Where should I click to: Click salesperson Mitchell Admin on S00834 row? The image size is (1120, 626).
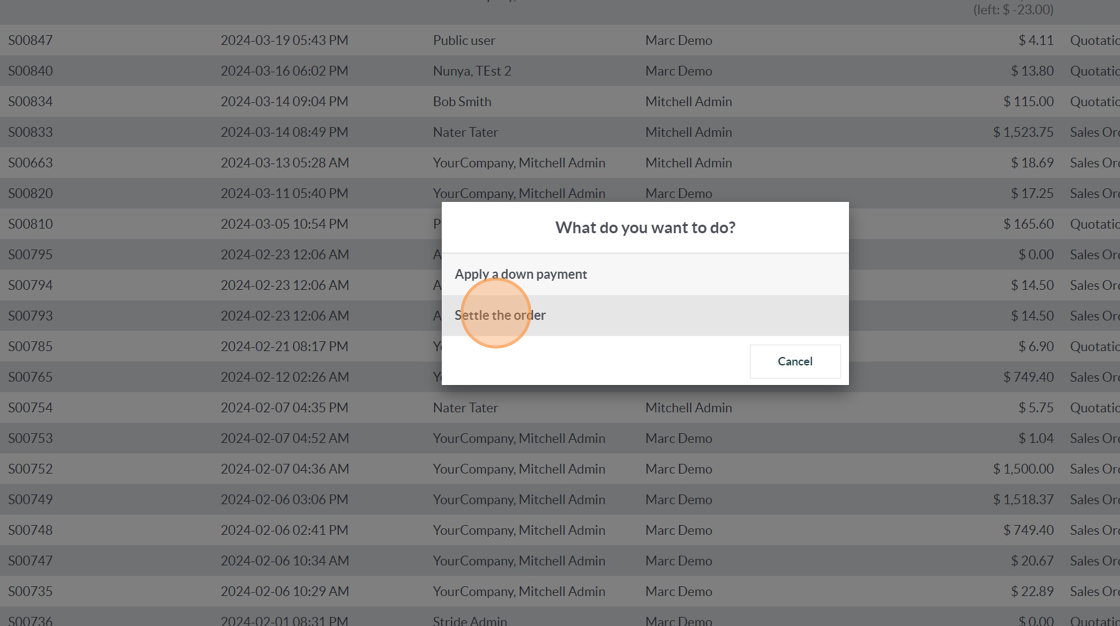689,102
